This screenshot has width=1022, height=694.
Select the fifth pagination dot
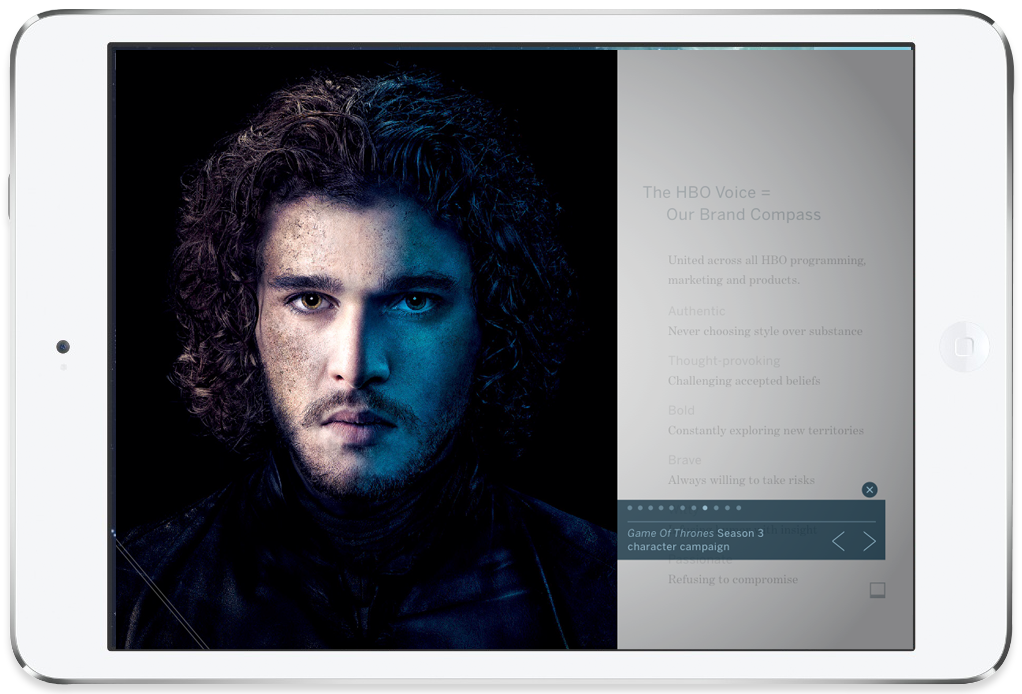pyautogui.click(x=672, y=508)
